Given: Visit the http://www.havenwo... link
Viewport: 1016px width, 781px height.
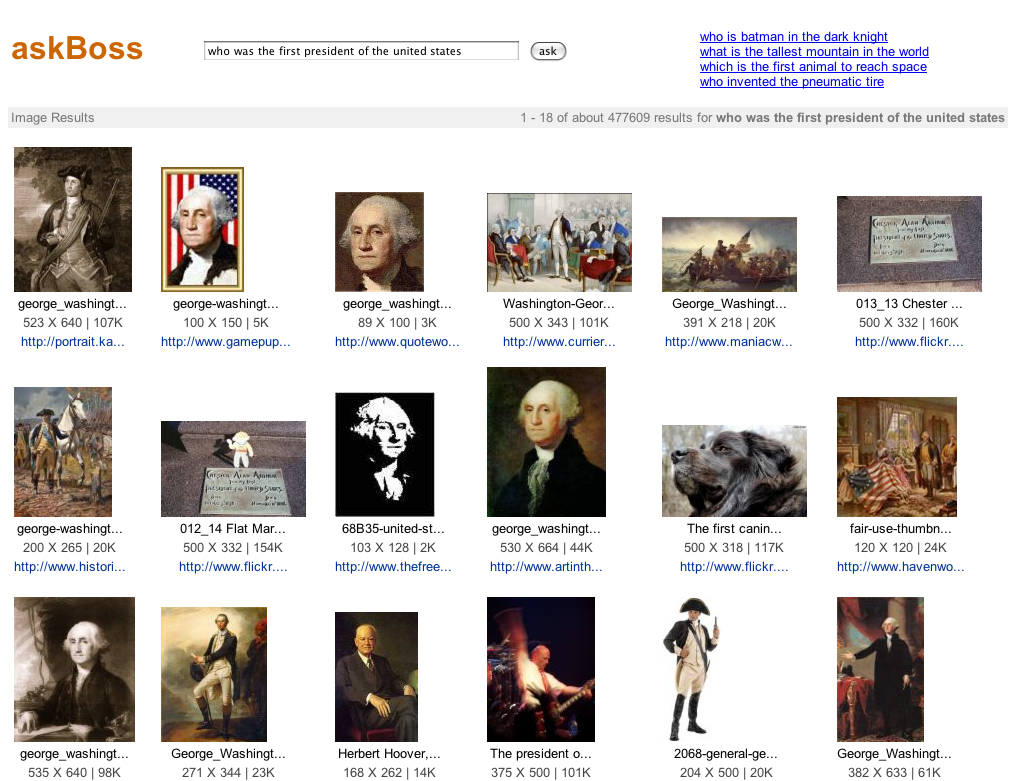Looking at the screenshot, I should [x=900, y=566].
